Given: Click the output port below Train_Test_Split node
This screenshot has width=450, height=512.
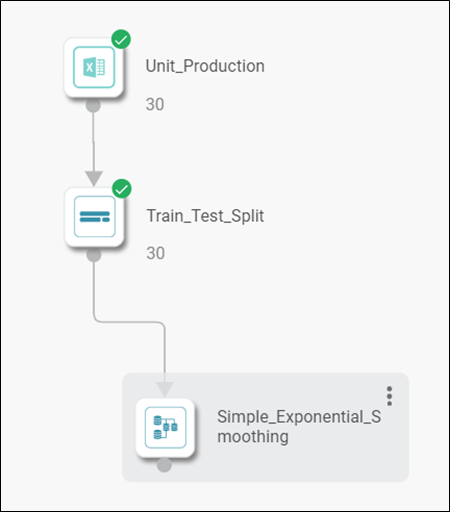Looking at the screenshot, I should point(94,255).
